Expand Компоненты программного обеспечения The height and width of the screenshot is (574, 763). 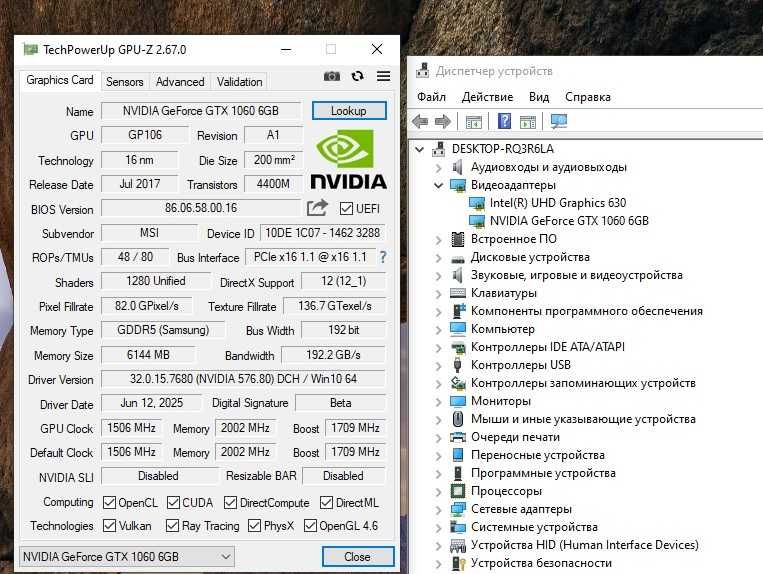(438, 312)
